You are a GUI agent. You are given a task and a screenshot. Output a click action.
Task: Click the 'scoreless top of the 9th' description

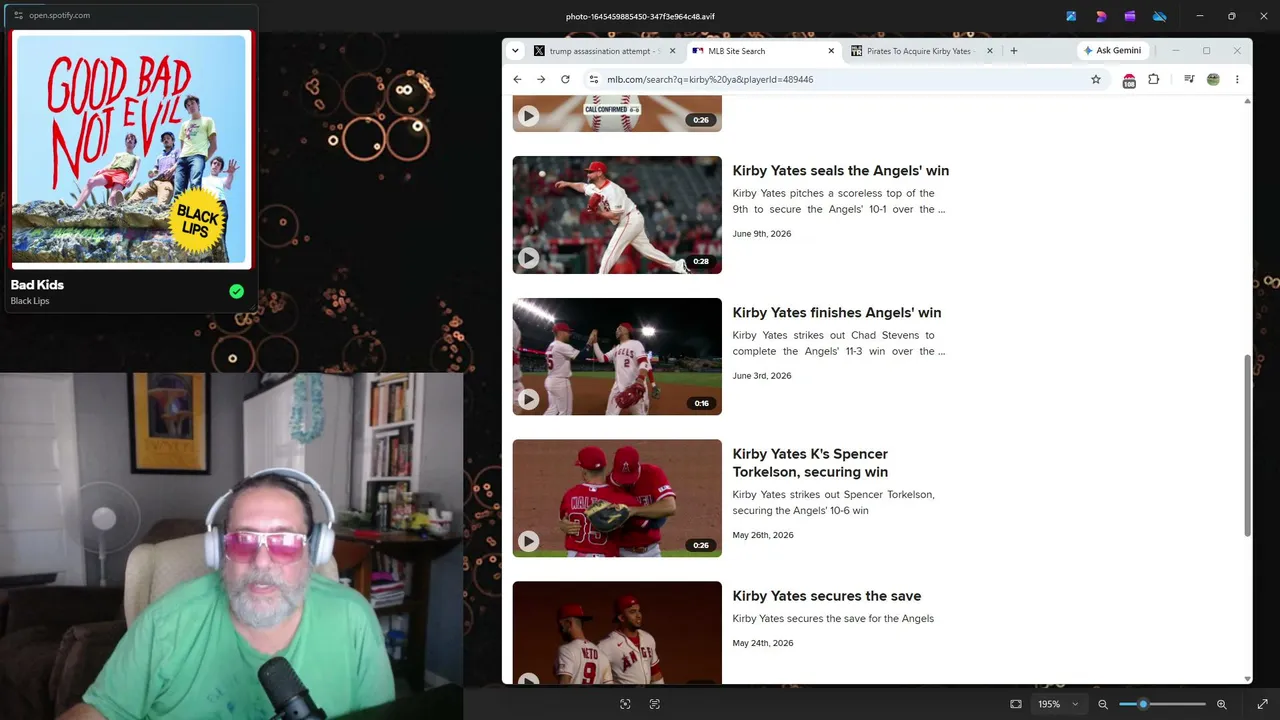[x=838, y=201]
